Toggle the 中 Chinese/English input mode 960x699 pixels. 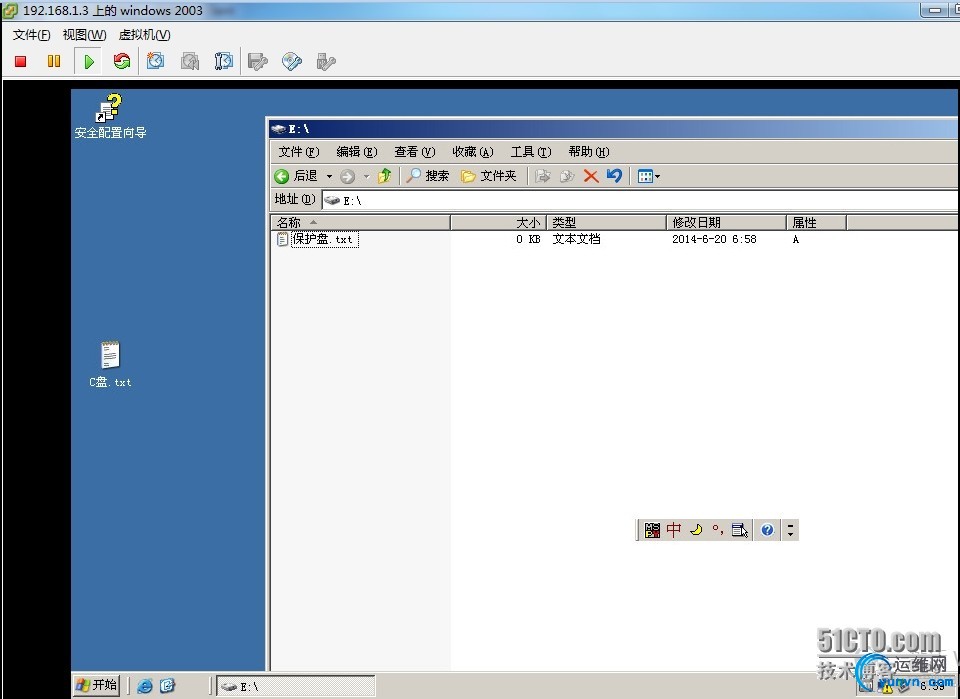click(674, 529)
